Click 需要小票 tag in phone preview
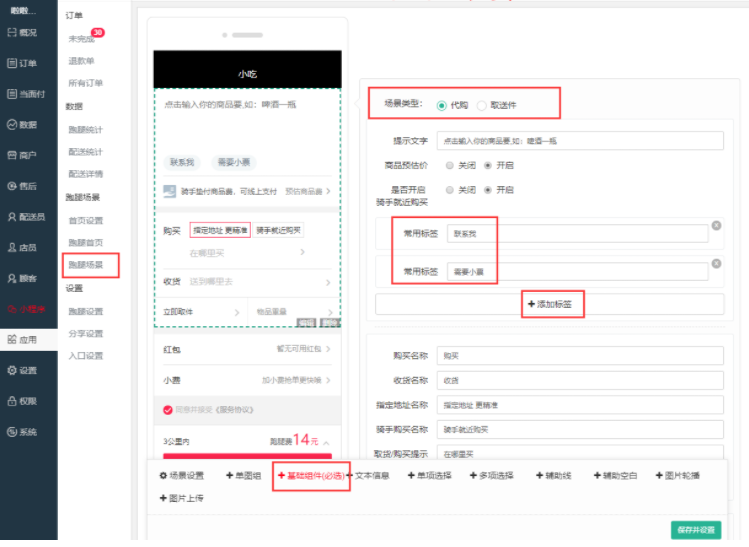The image size is (749, 547). [234, 162]
